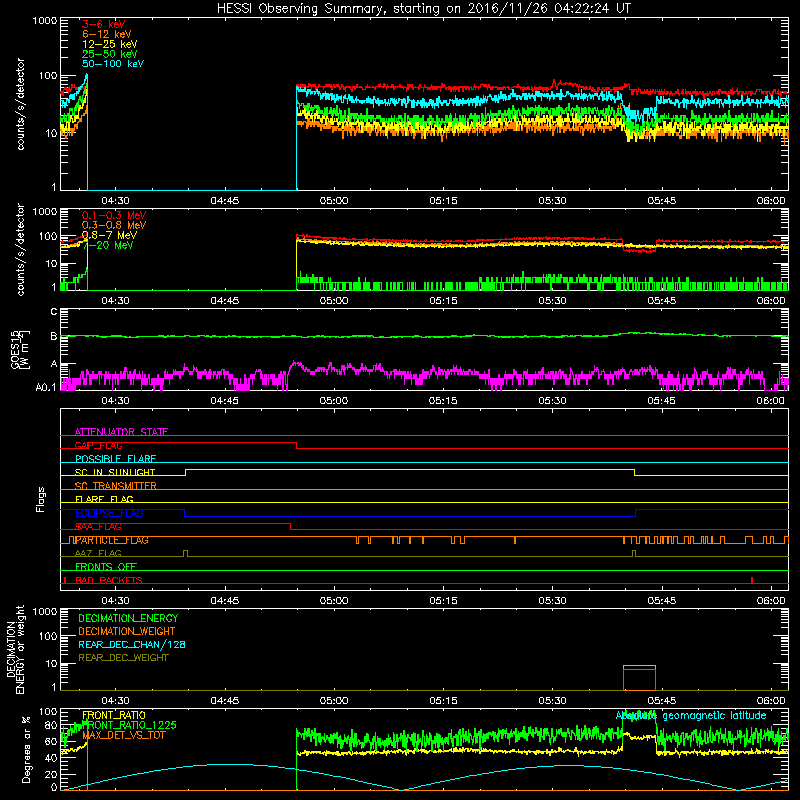Click counts/s/detector axis title of MeV panel
The height and width of the screenshot is (800, 800).
[20, 249]
